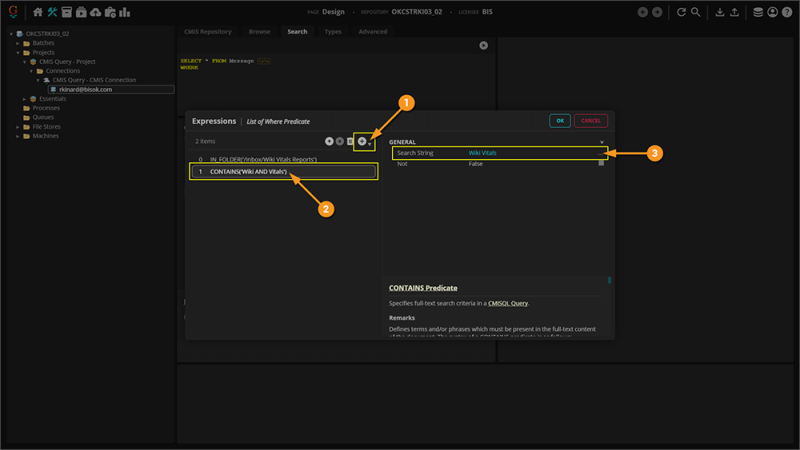
Task: Expand the Essentials node arrow
Action: click(x=24, y=99)
